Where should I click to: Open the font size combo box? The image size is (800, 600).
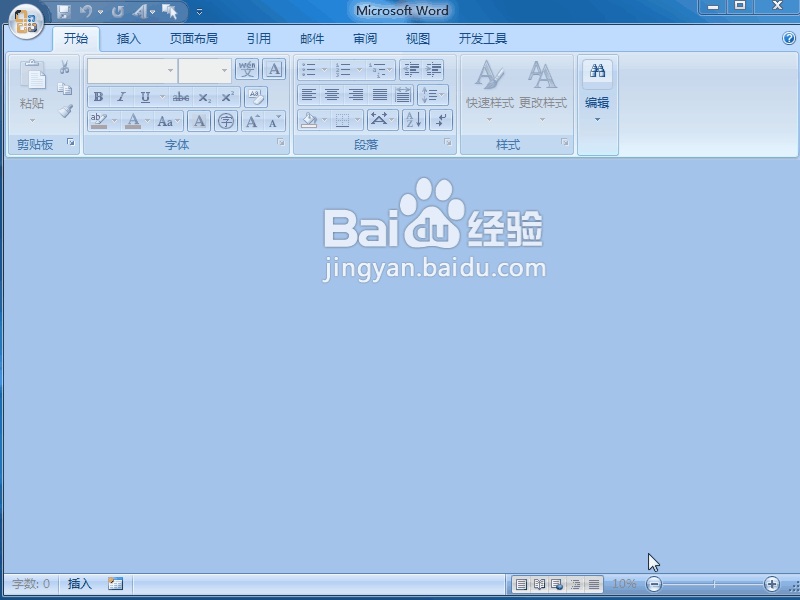205,70
